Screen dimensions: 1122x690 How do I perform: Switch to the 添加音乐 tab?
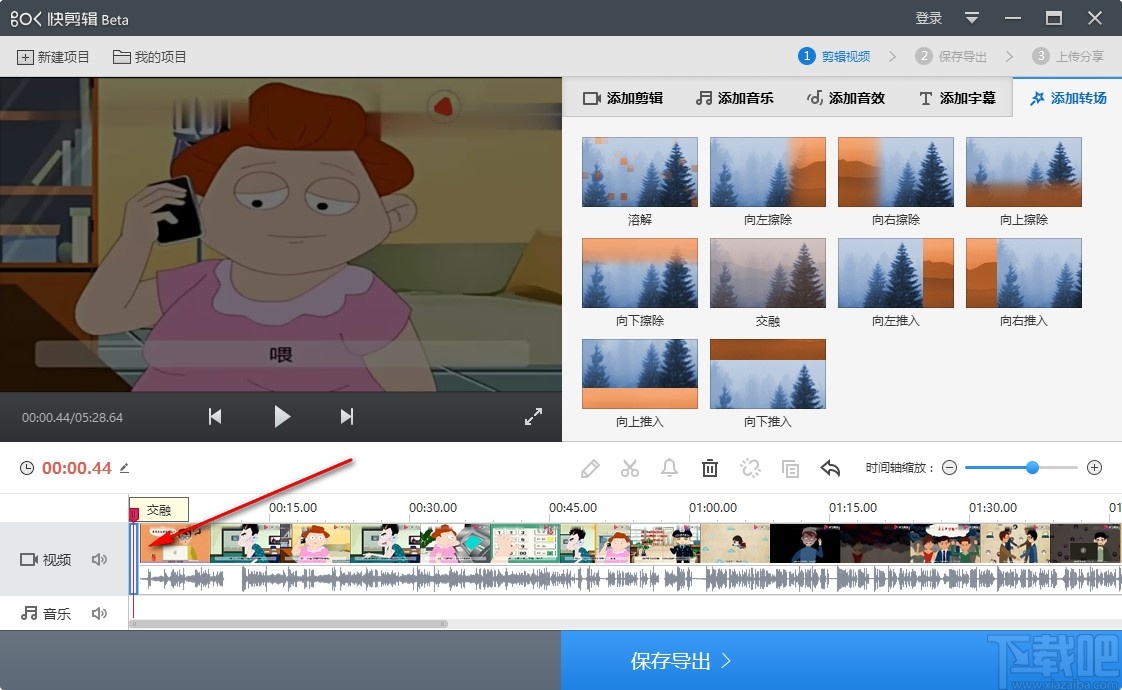(734, 98)
